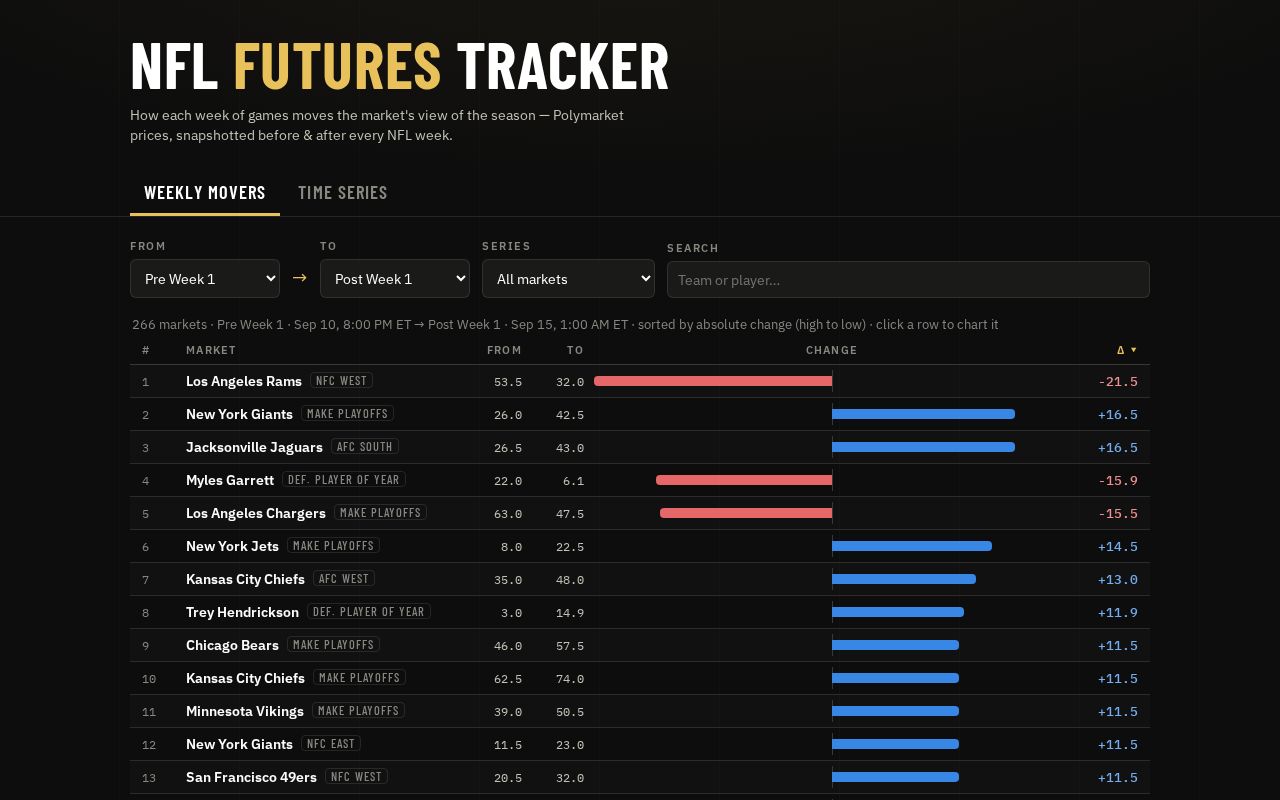Screen dimensions: 1280x800
Task: Sort by the Change column header
Action: point(832,350)
